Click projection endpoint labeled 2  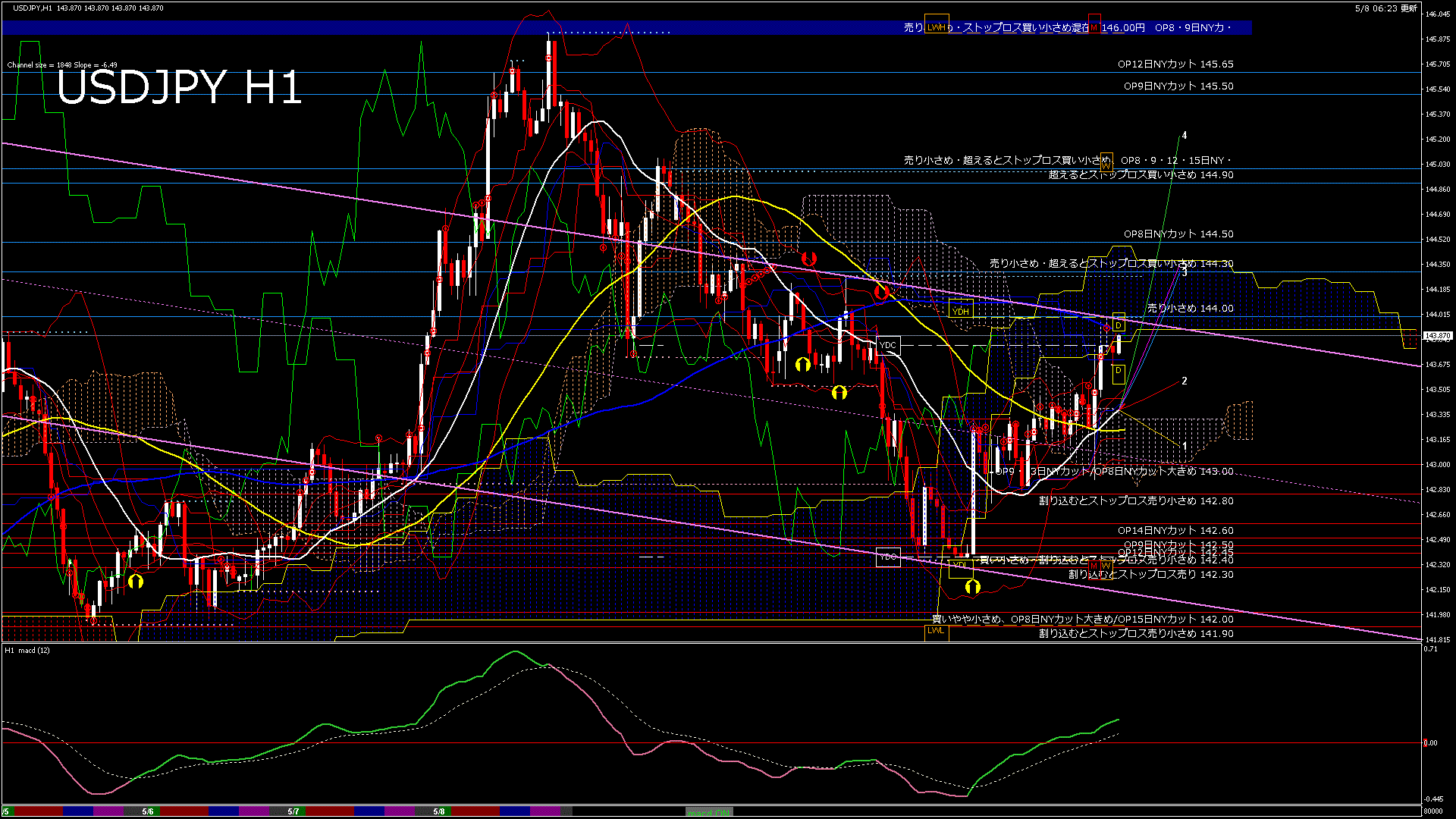[1185, 381]
